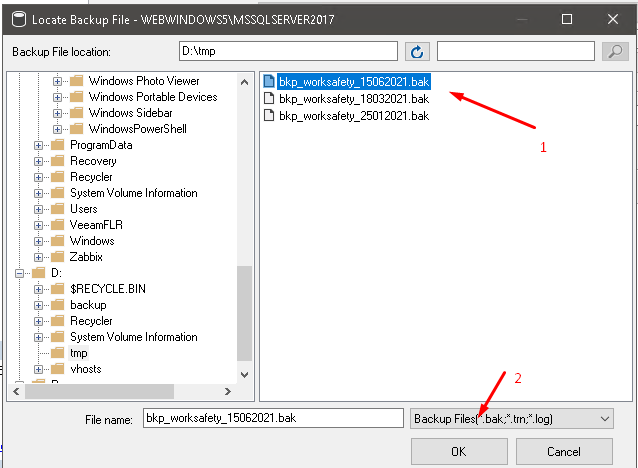
Task: Select the tmp folder in the tree
Action: coord(79,353)
